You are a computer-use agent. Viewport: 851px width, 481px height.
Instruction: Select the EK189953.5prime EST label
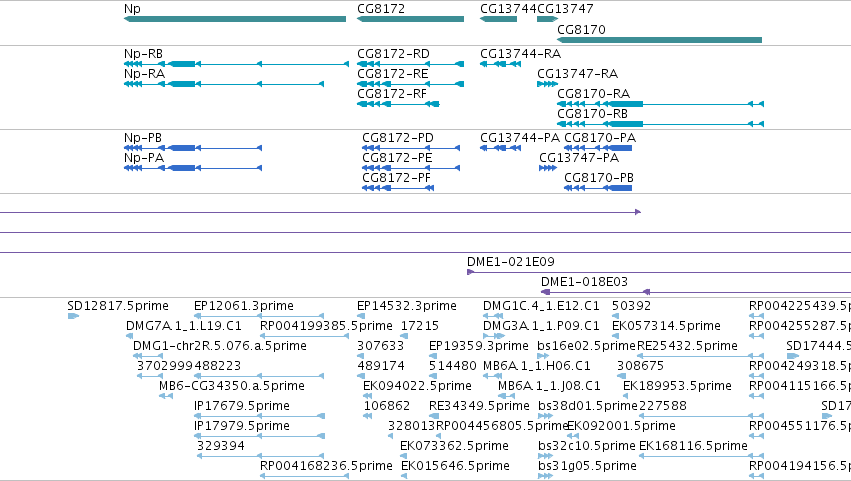pyautogui.click(x=677, y=386)
